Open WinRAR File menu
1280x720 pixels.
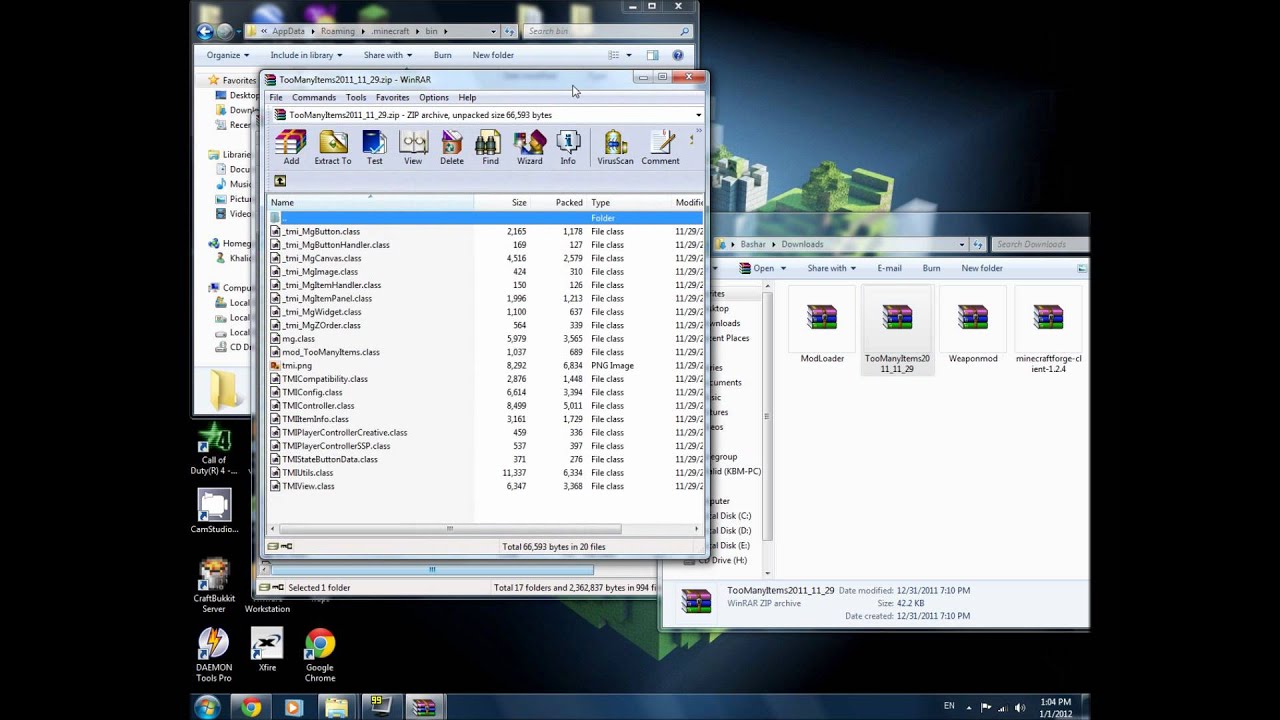click(x=276, y=97)
